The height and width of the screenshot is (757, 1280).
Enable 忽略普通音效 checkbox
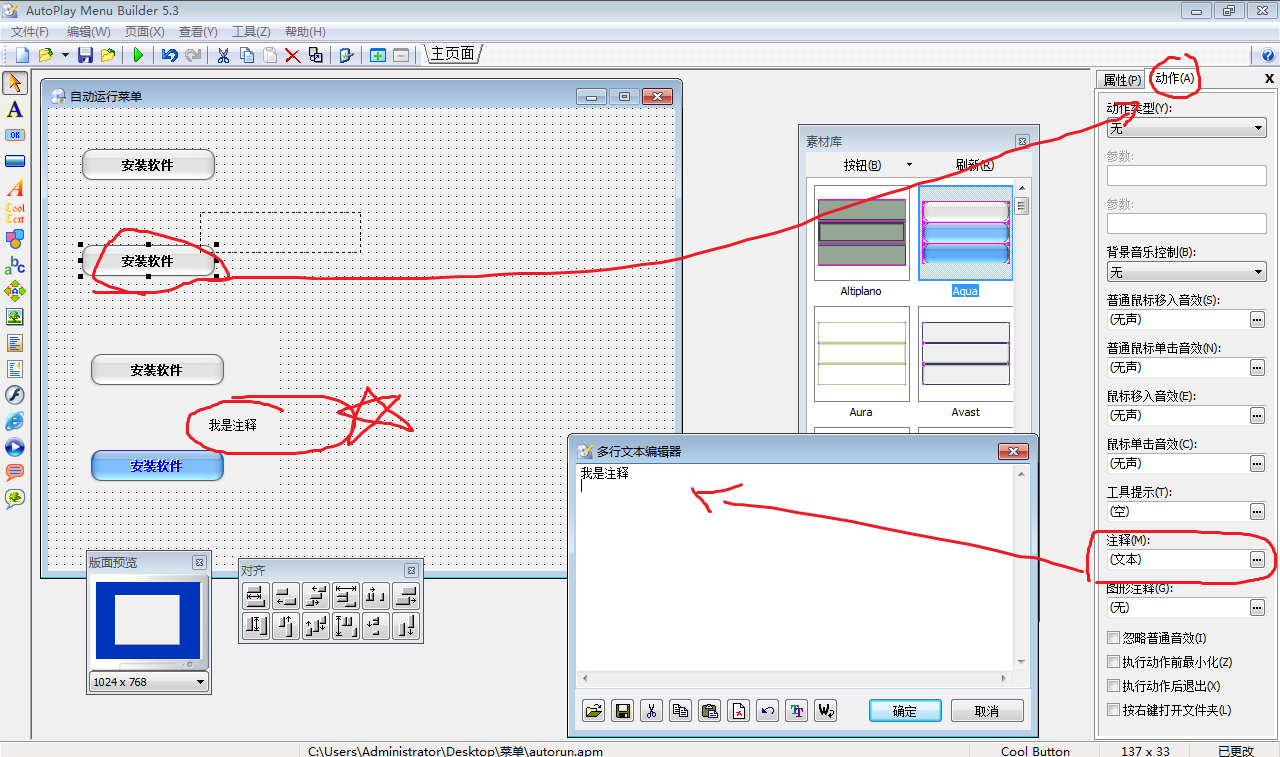[x=1113, y=638]
